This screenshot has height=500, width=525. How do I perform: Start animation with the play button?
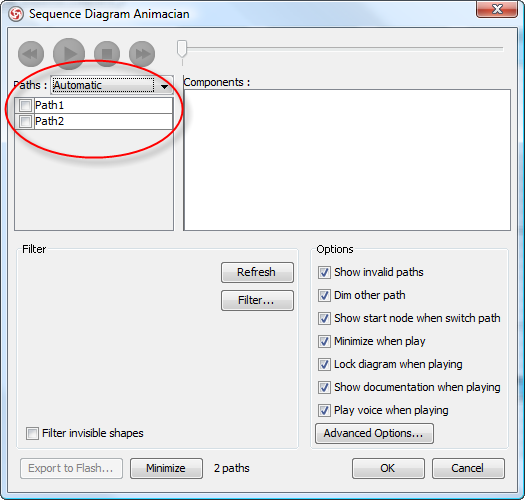(x=69, y=54)
